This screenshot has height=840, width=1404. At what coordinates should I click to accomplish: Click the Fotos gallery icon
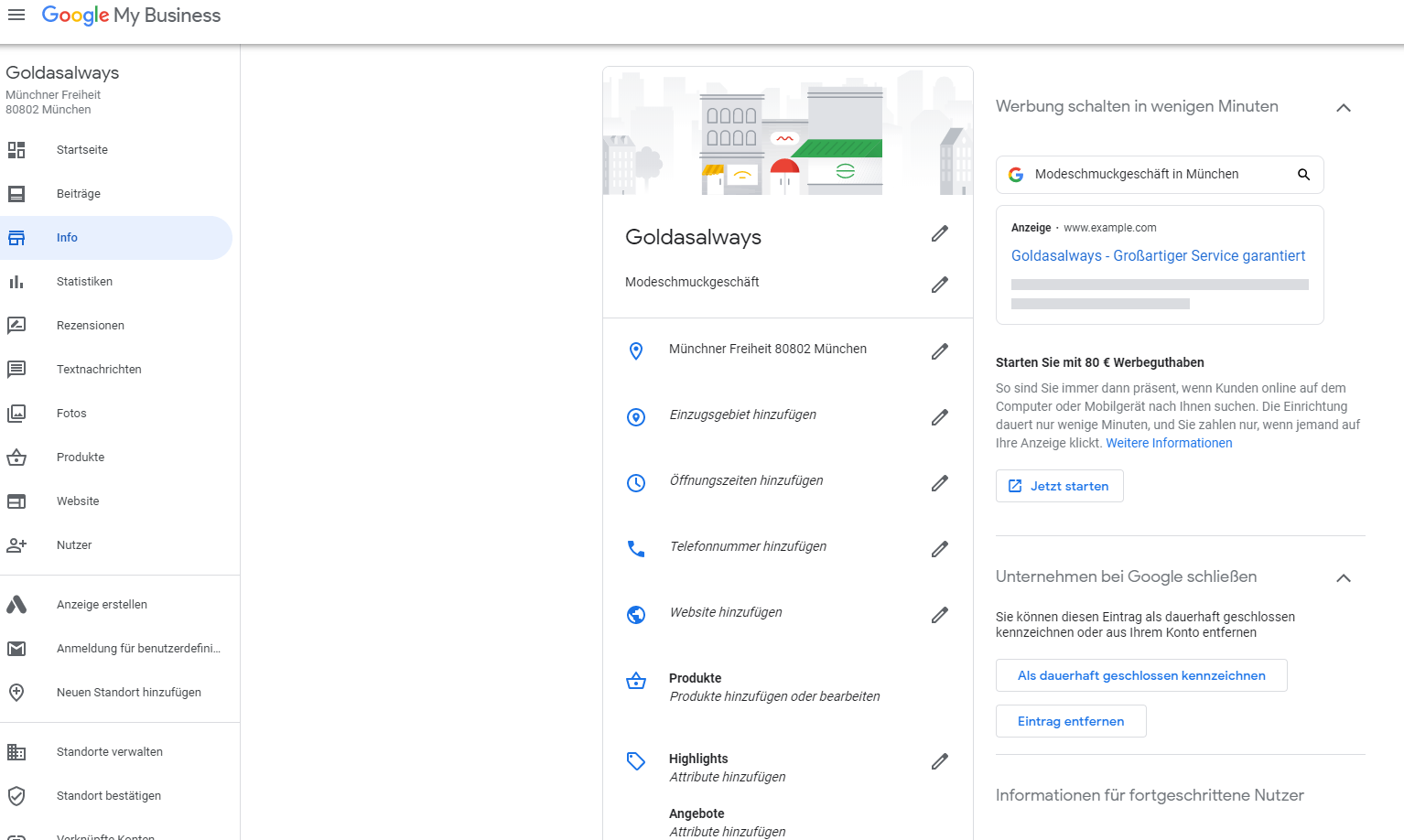16,414
